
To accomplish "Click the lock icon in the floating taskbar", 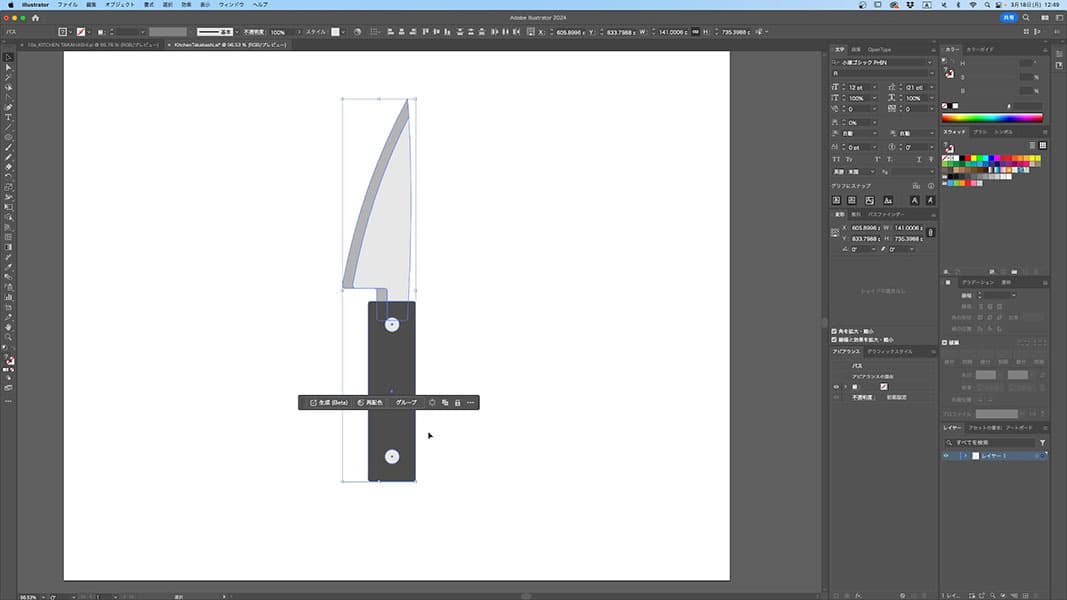I will (457, 402).
